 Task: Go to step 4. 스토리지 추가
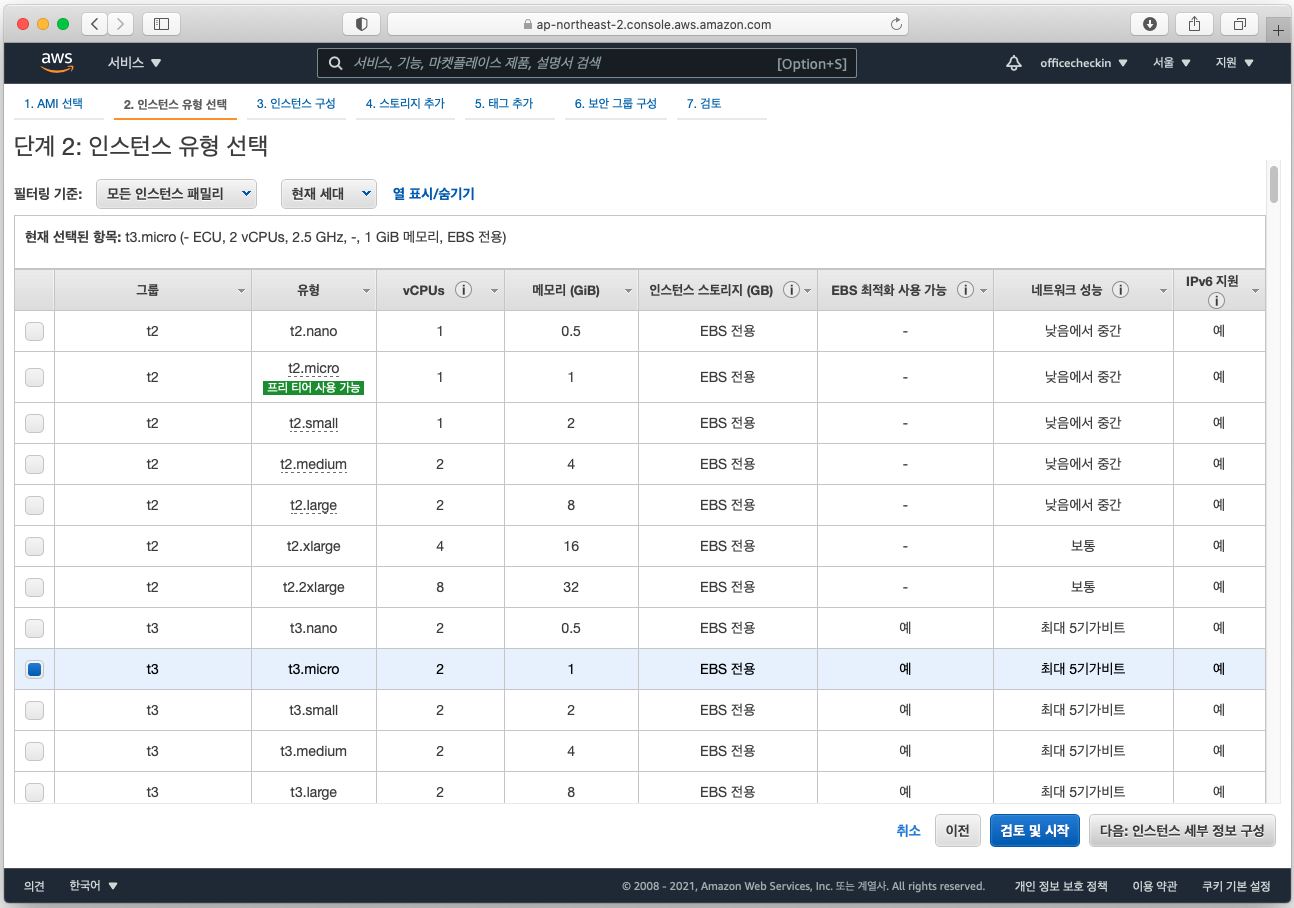[x=405, y=104]
